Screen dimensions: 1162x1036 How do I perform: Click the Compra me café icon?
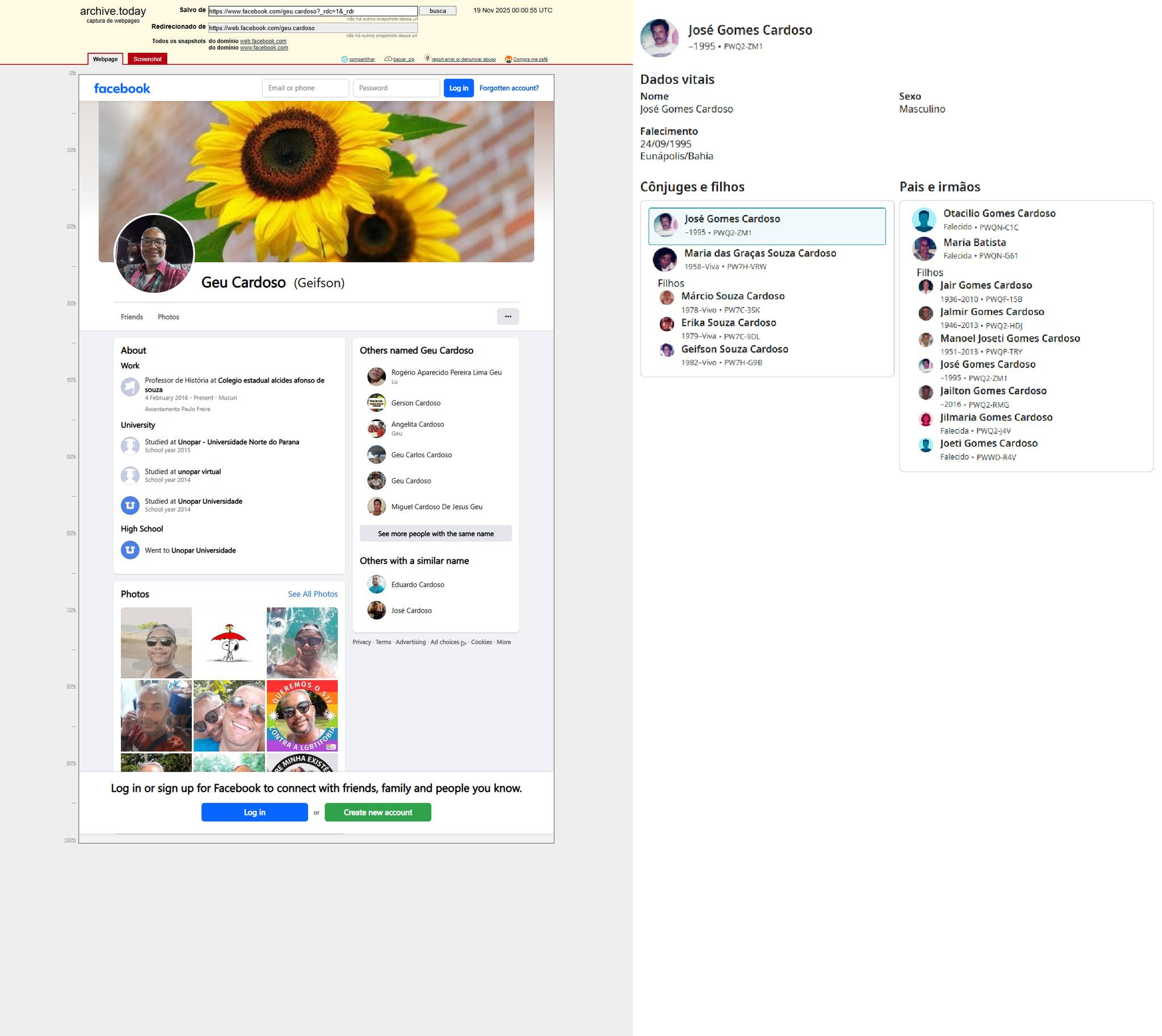[x=509, y=59]
